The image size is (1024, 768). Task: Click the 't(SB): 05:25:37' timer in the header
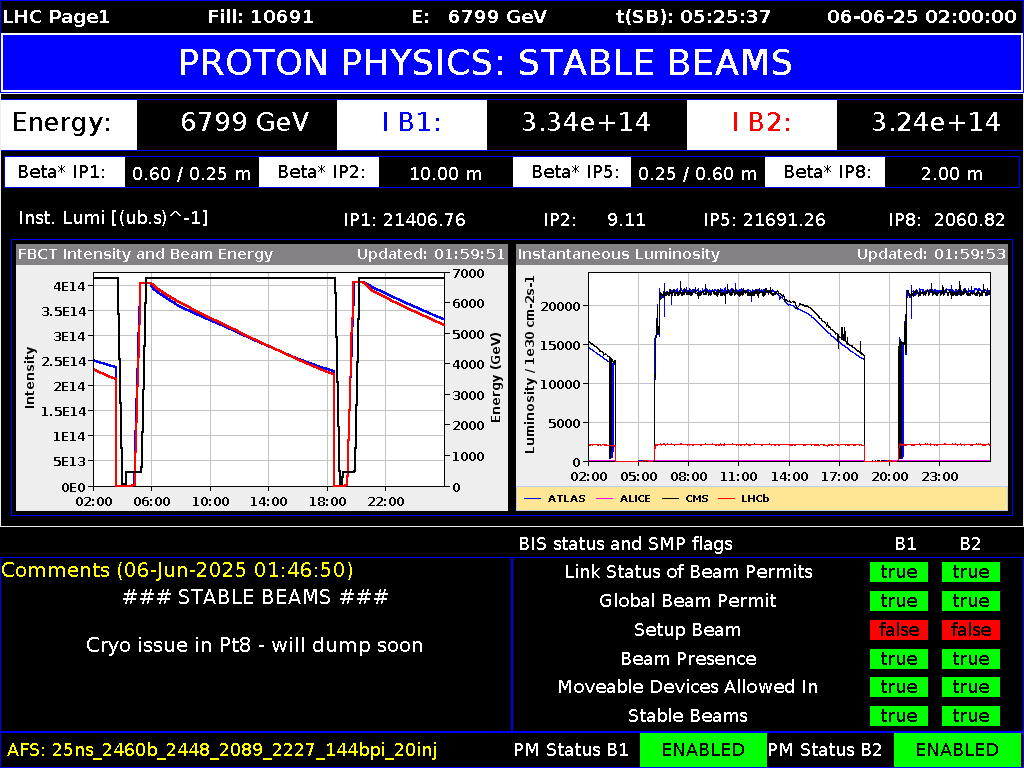point(693,16)
